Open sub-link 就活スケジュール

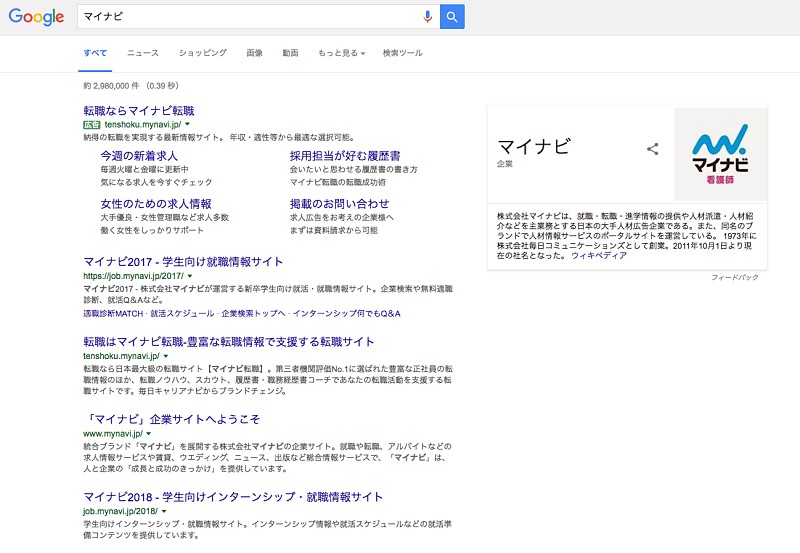pos(182,313)
